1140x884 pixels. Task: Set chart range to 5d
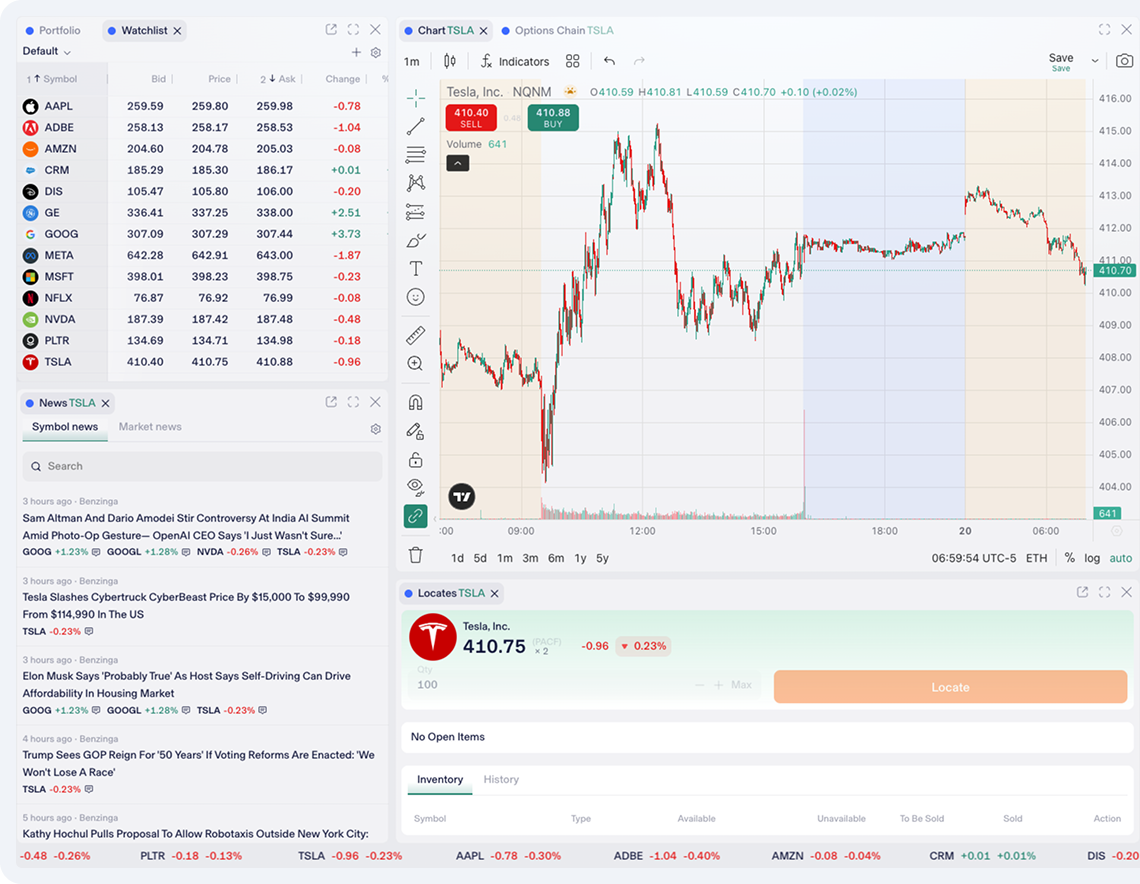click(x=480, y=558)
